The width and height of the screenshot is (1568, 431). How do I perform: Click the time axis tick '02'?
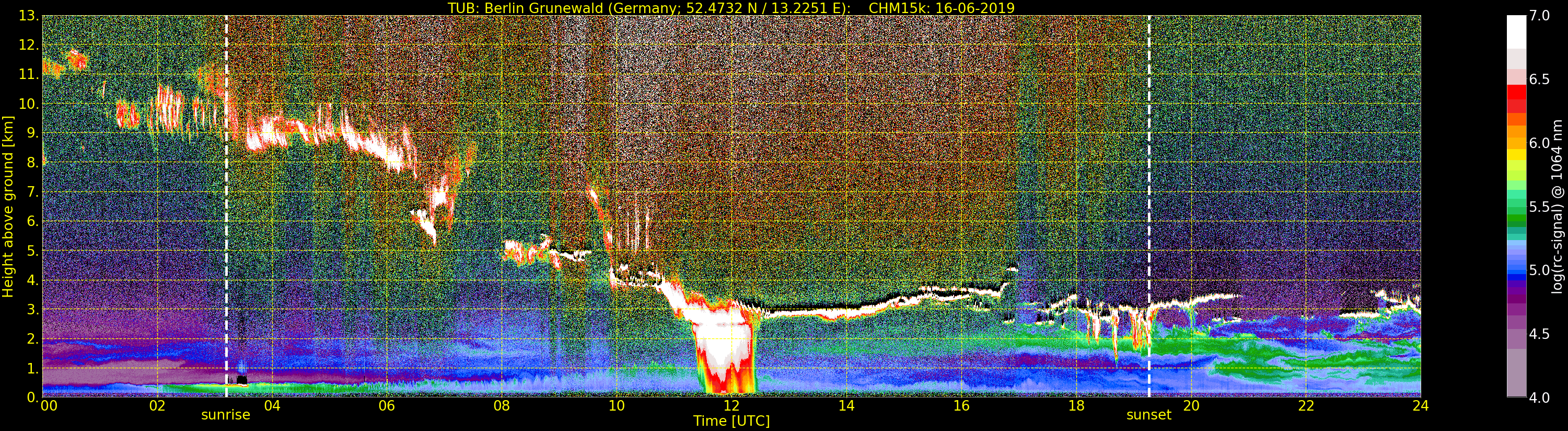[157, 406]
